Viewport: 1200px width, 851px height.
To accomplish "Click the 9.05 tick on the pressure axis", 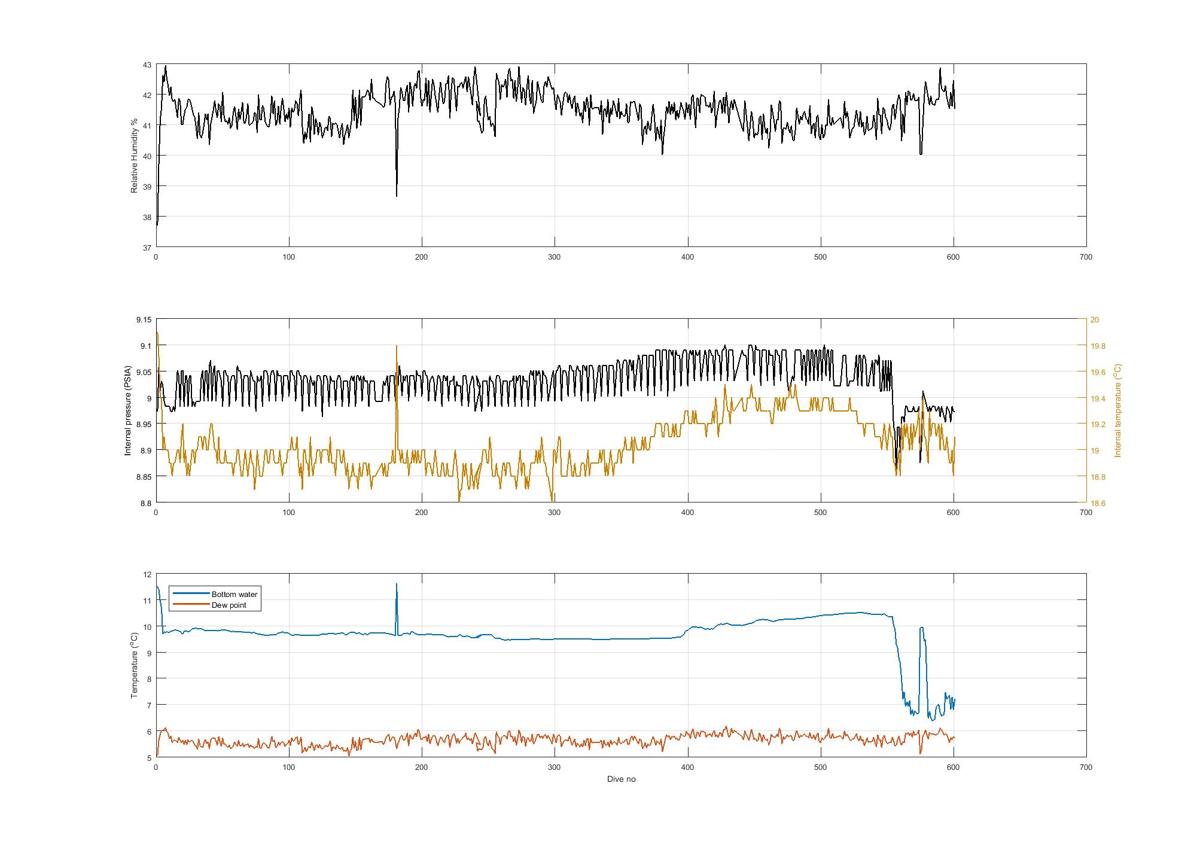I will tap(144, 372).
